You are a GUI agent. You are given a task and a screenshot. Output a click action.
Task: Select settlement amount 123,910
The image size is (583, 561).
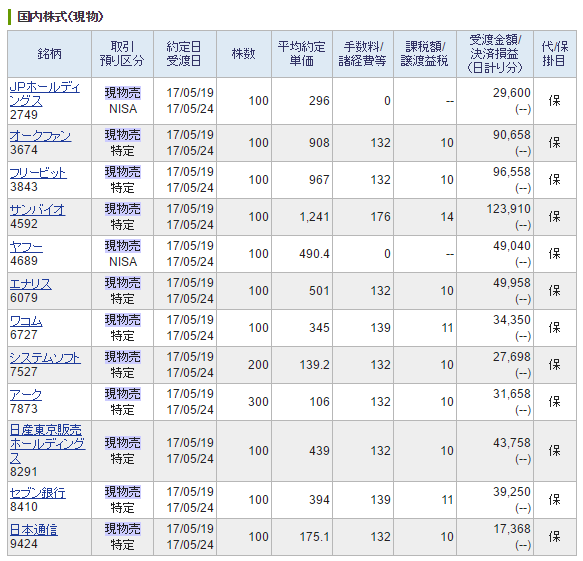point(509,209)
